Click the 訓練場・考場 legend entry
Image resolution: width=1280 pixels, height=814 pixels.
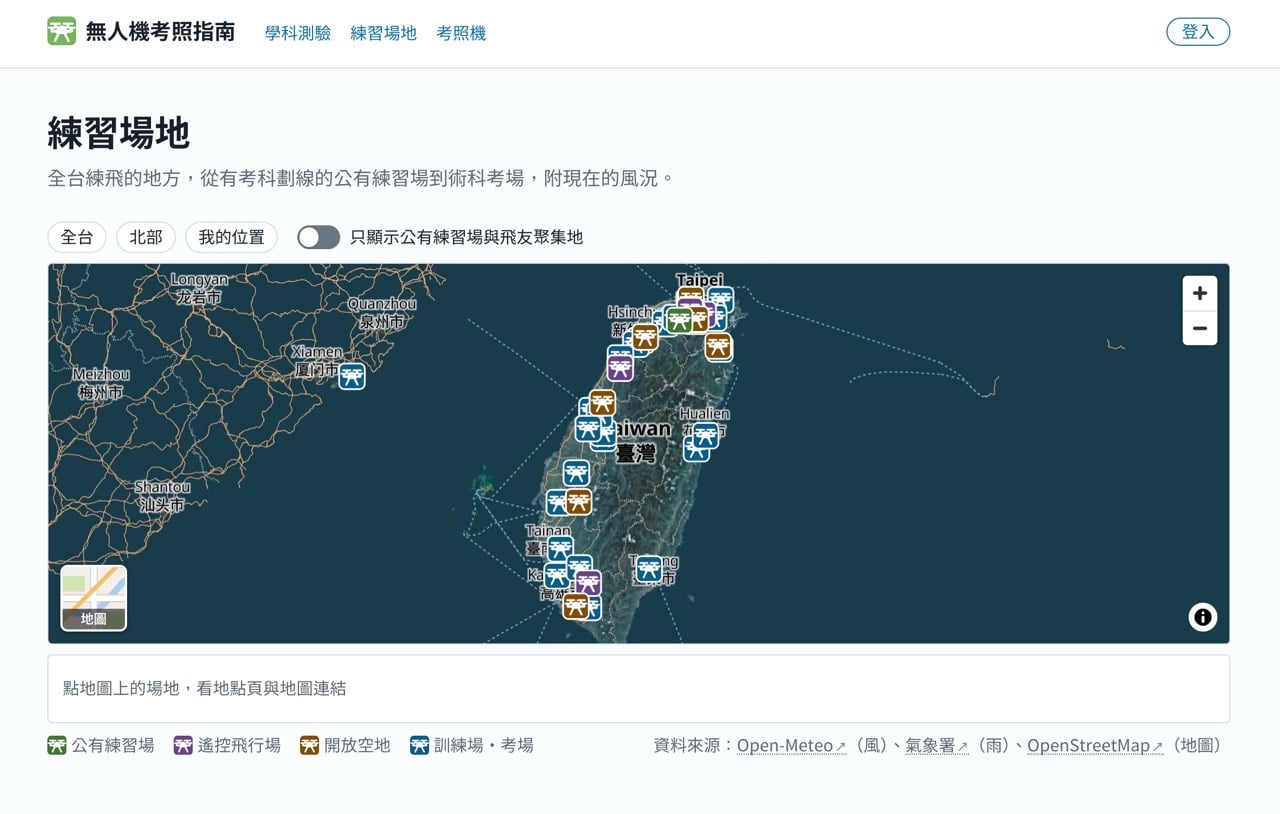click(471, 745)
